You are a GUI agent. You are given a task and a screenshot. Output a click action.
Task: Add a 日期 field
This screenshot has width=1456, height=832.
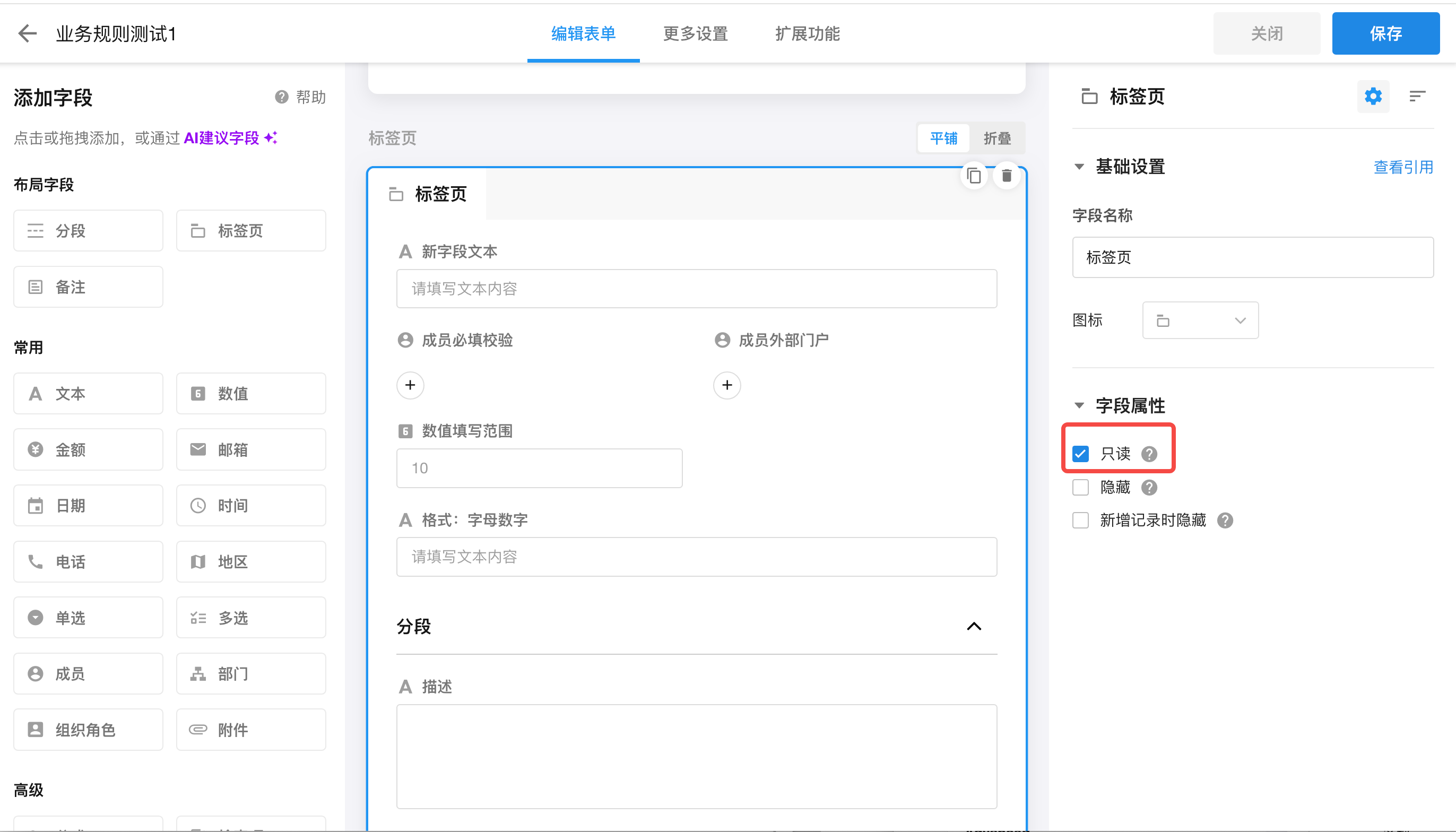click(x=88, y=506)
